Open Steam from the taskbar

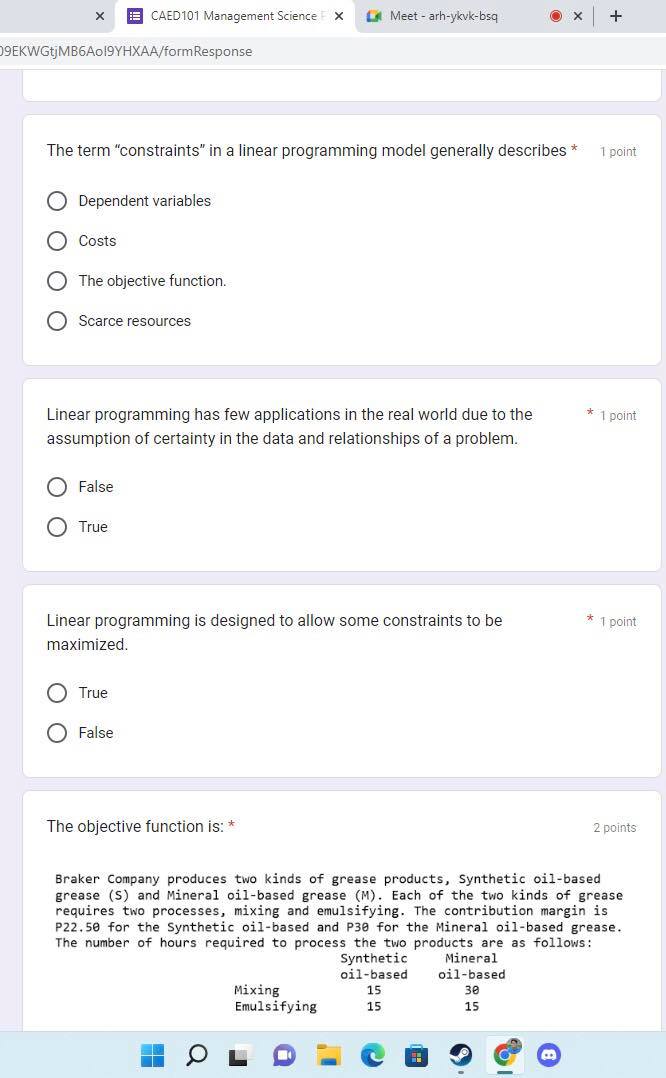460,1055
